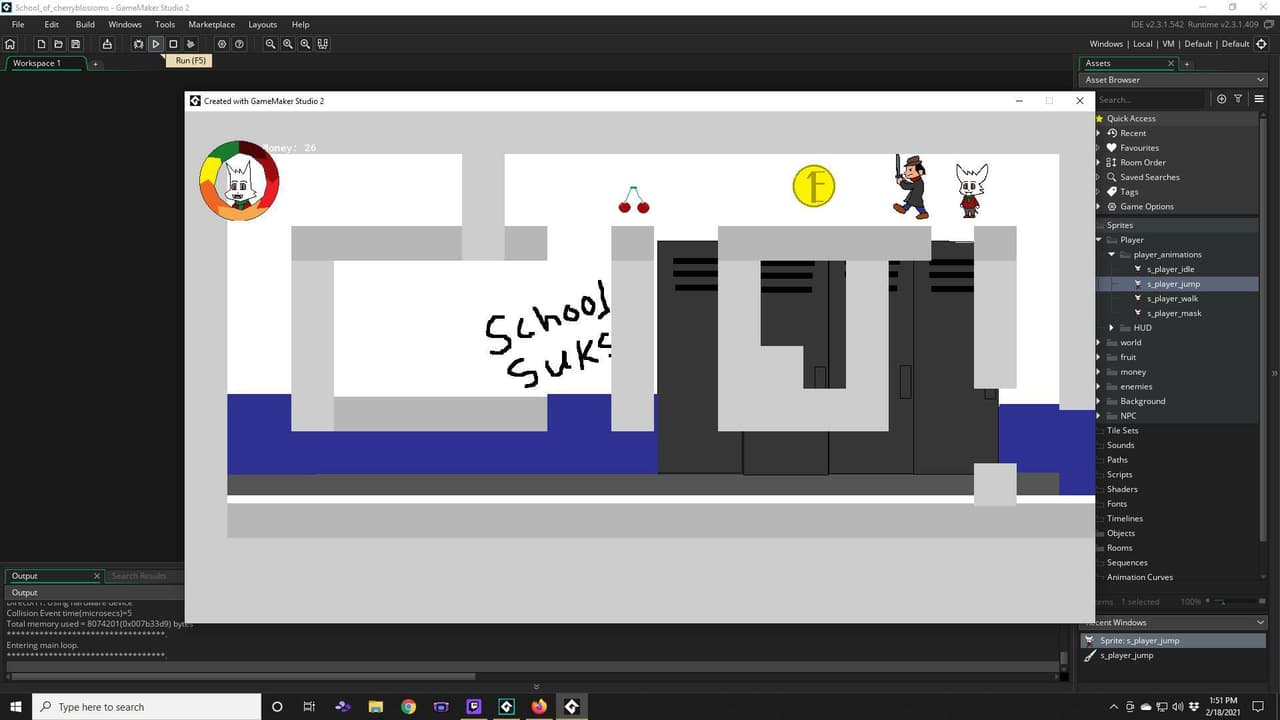The height and width of the screenshot is (720, 1280).
Task: Select s_player_walk sprite
Action: tap(1172, 299)
